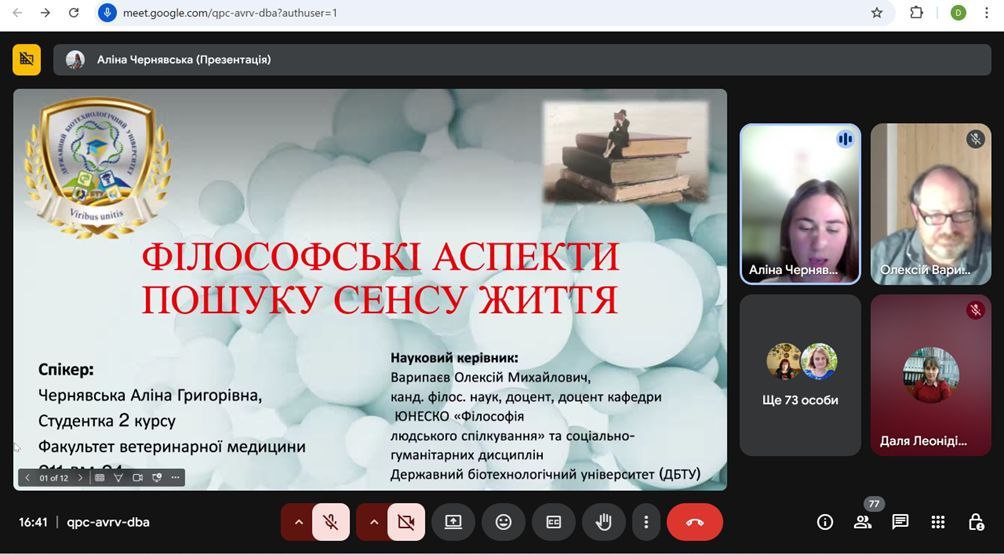
Task: Select Аліна Чернявська video tile
Action: (x=800, y=205)
